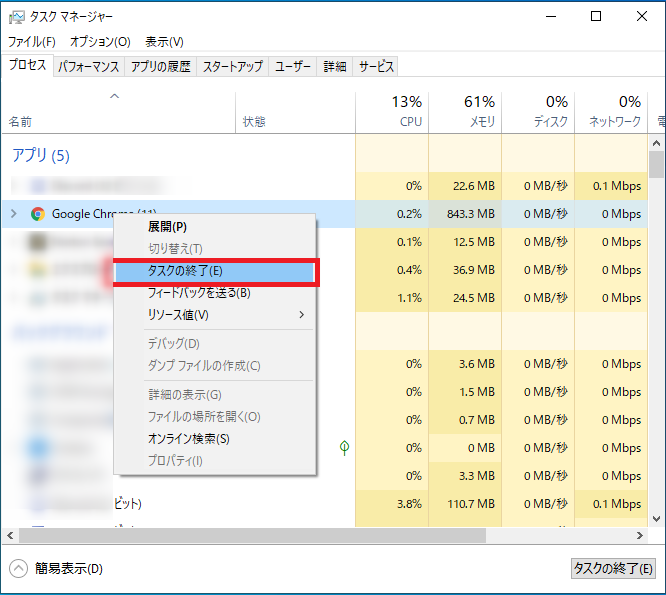Click the sort arrow above the 名前 column
Viewport: 666px width, 595px height.
[114, 96]
